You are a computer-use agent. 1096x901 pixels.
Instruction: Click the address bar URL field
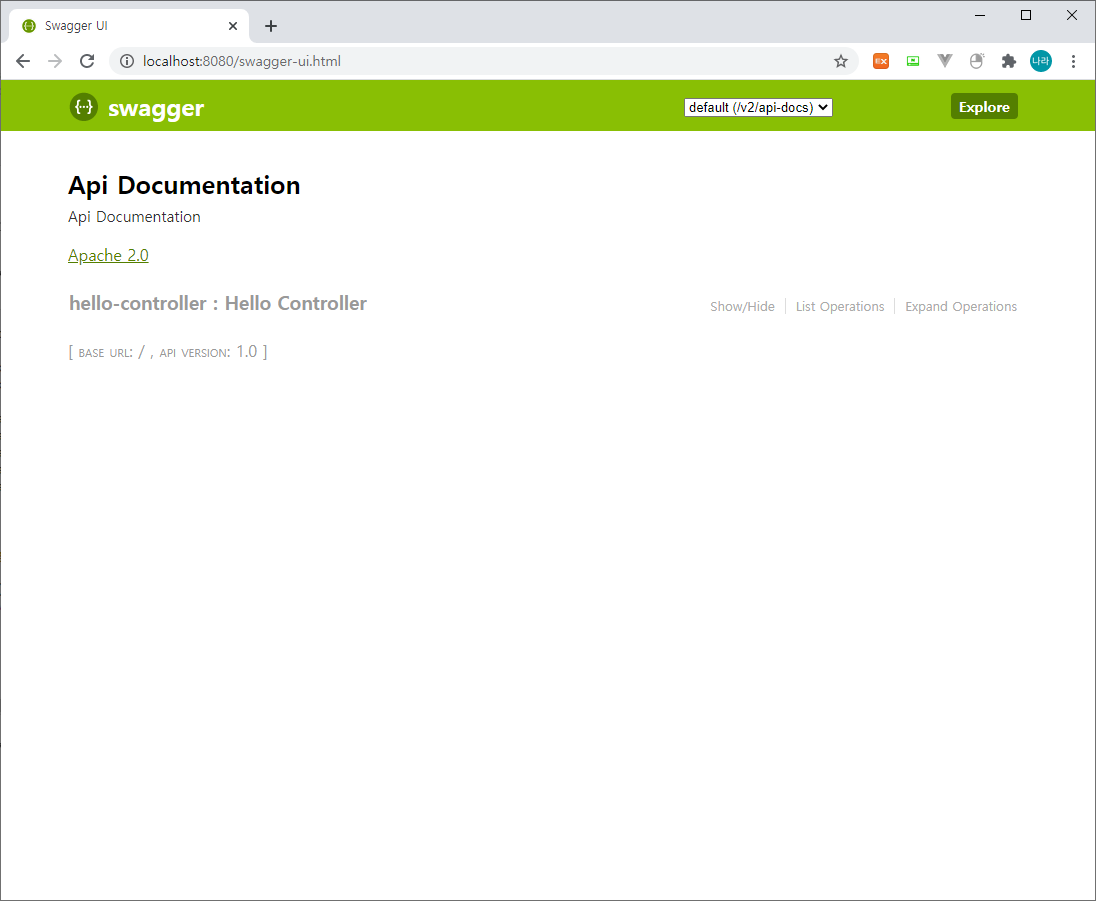click(x=482, y=62)
